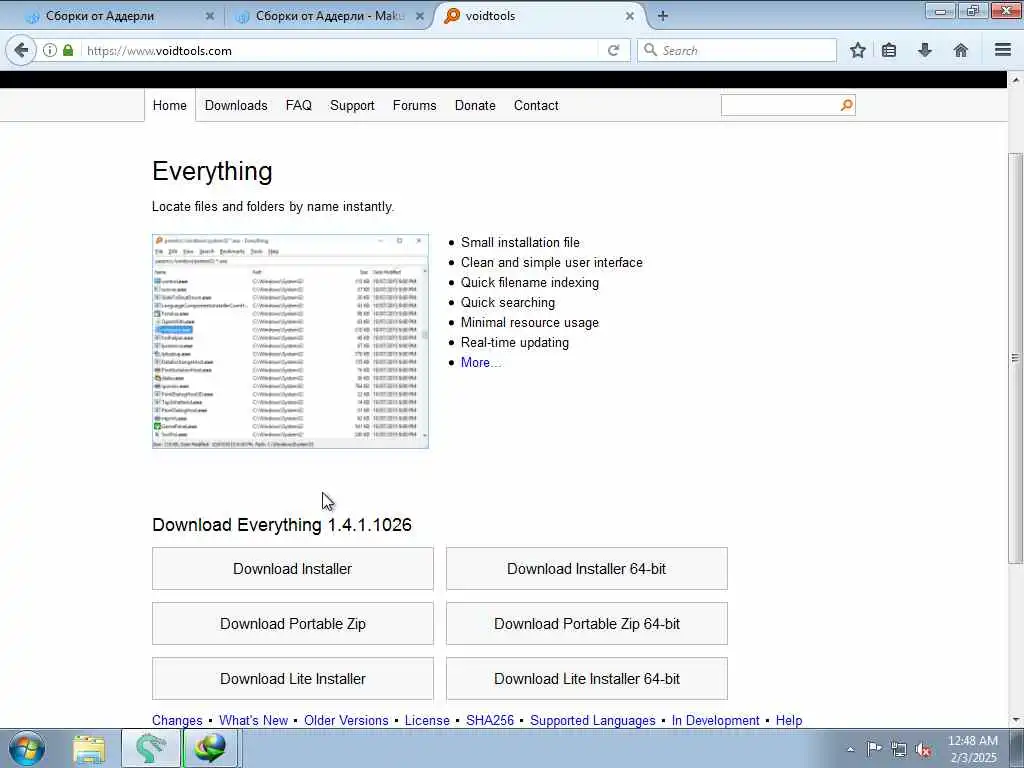
Task: Open the Donate navigation item
Action: click(475, 105)
